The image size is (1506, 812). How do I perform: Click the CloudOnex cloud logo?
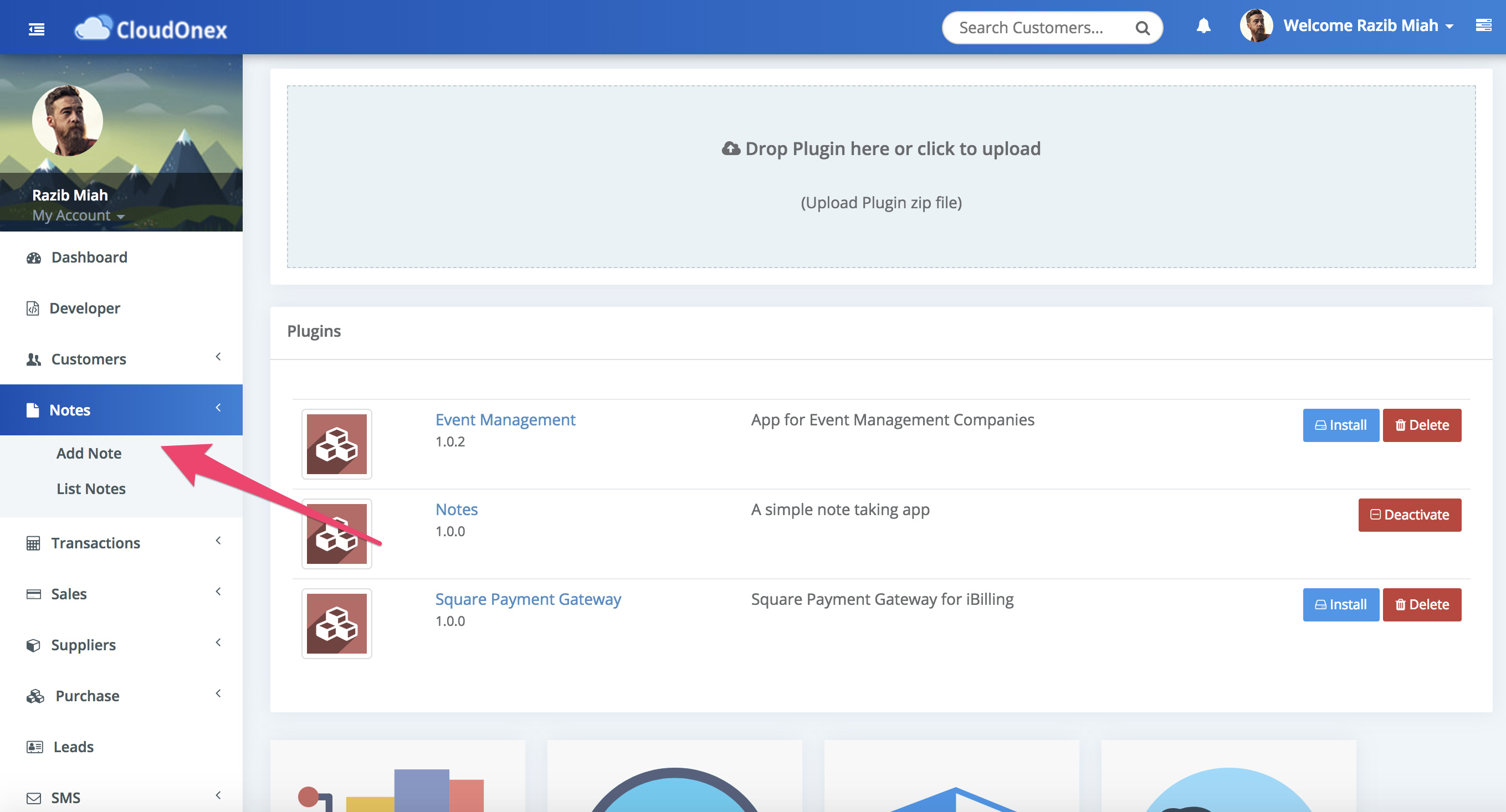(93, 28)
